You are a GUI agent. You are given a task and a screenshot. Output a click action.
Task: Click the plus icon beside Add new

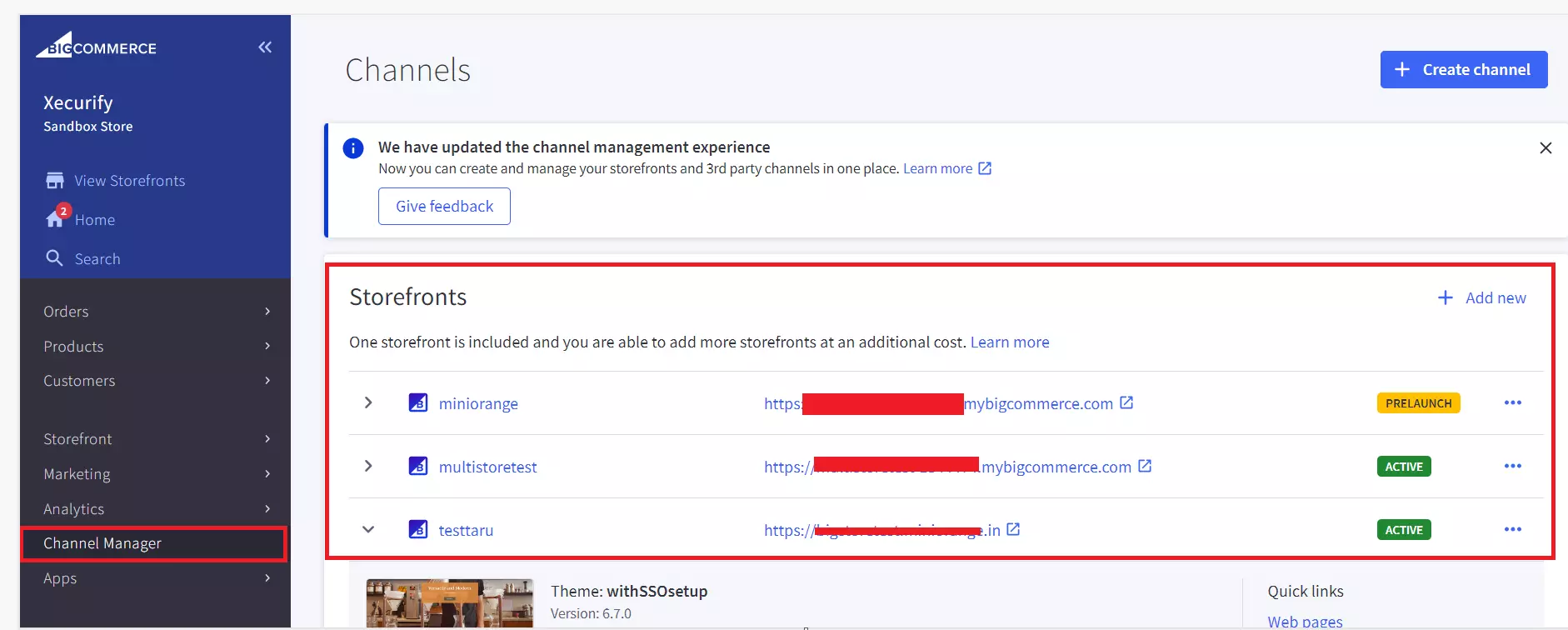tap(1446, 297)
